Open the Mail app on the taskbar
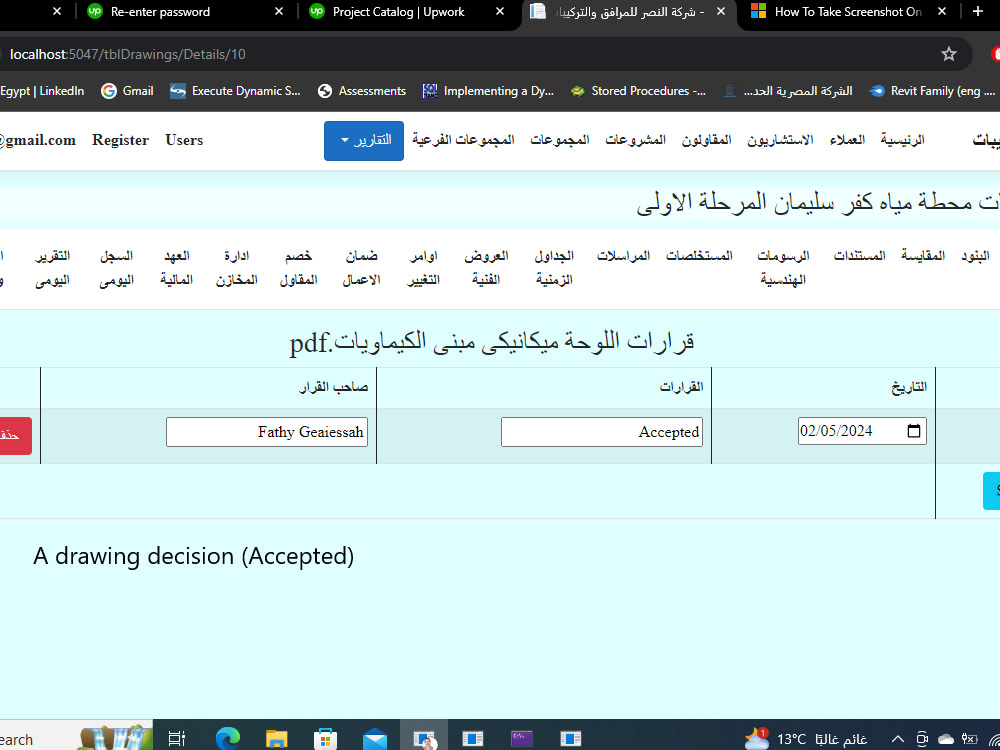 [x=375, y=740]
